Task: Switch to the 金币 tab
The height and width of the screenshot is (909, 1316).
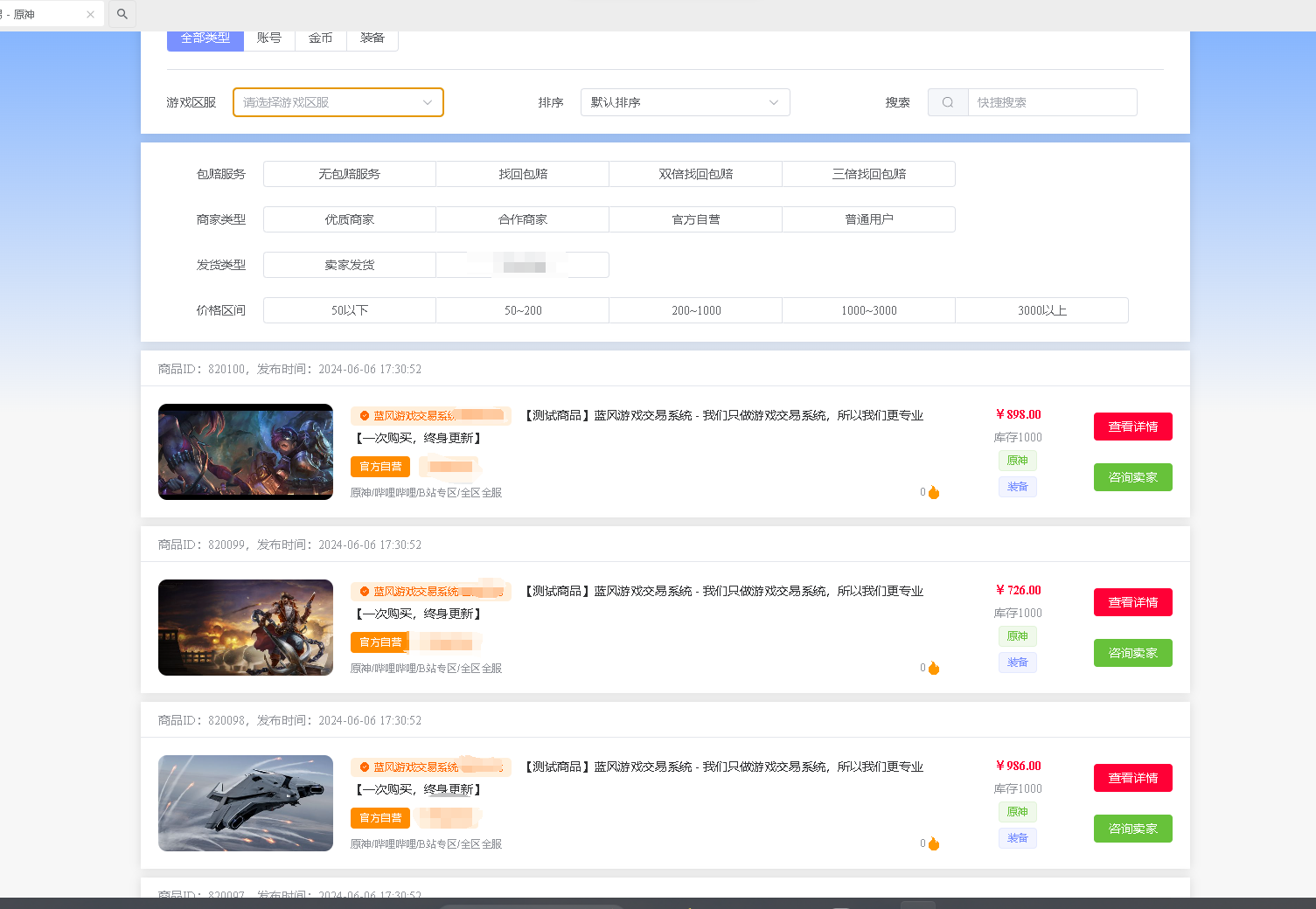Action: 321,38
